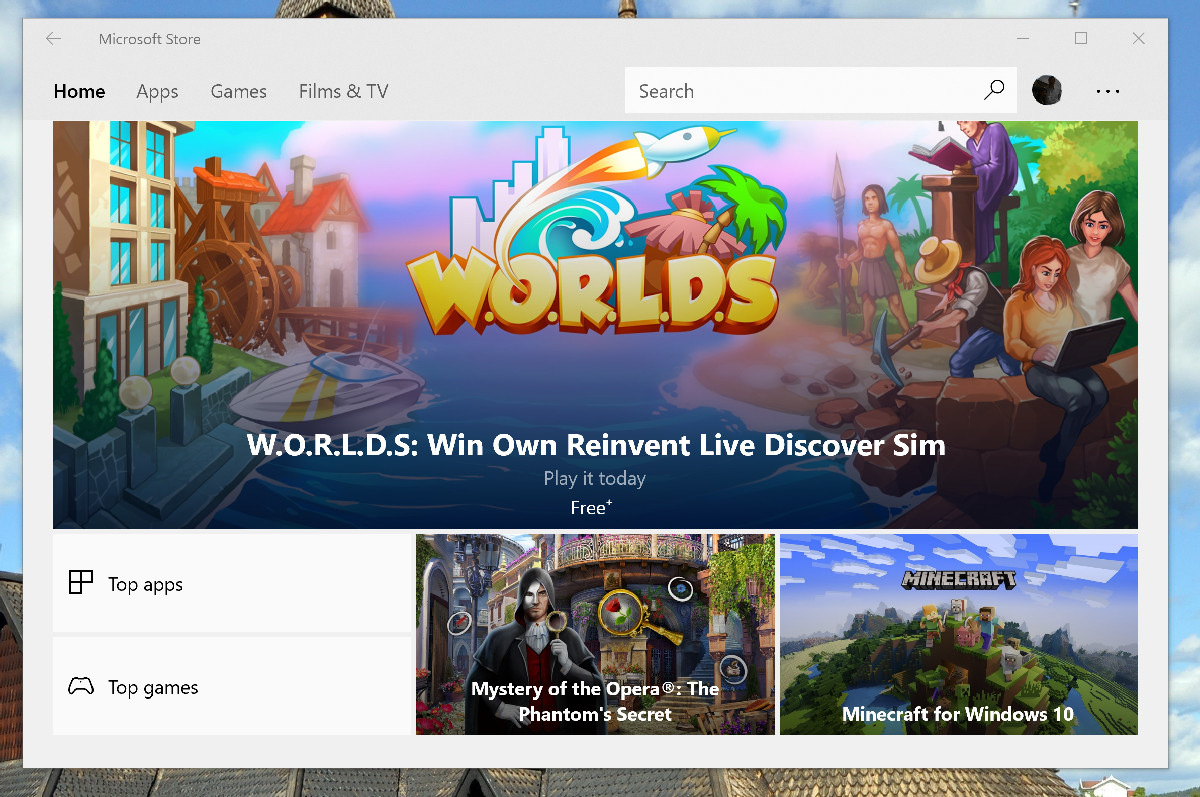Switch to the Apps tab
Image resolution: width=1200 pixels, height=797 pixels.
pos(157,92)
